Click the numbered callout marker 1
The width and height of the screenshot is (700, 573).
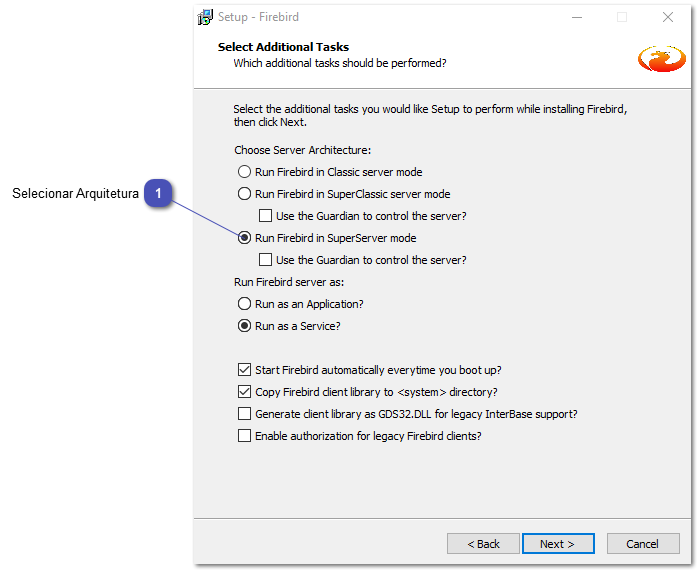point(159,194)
